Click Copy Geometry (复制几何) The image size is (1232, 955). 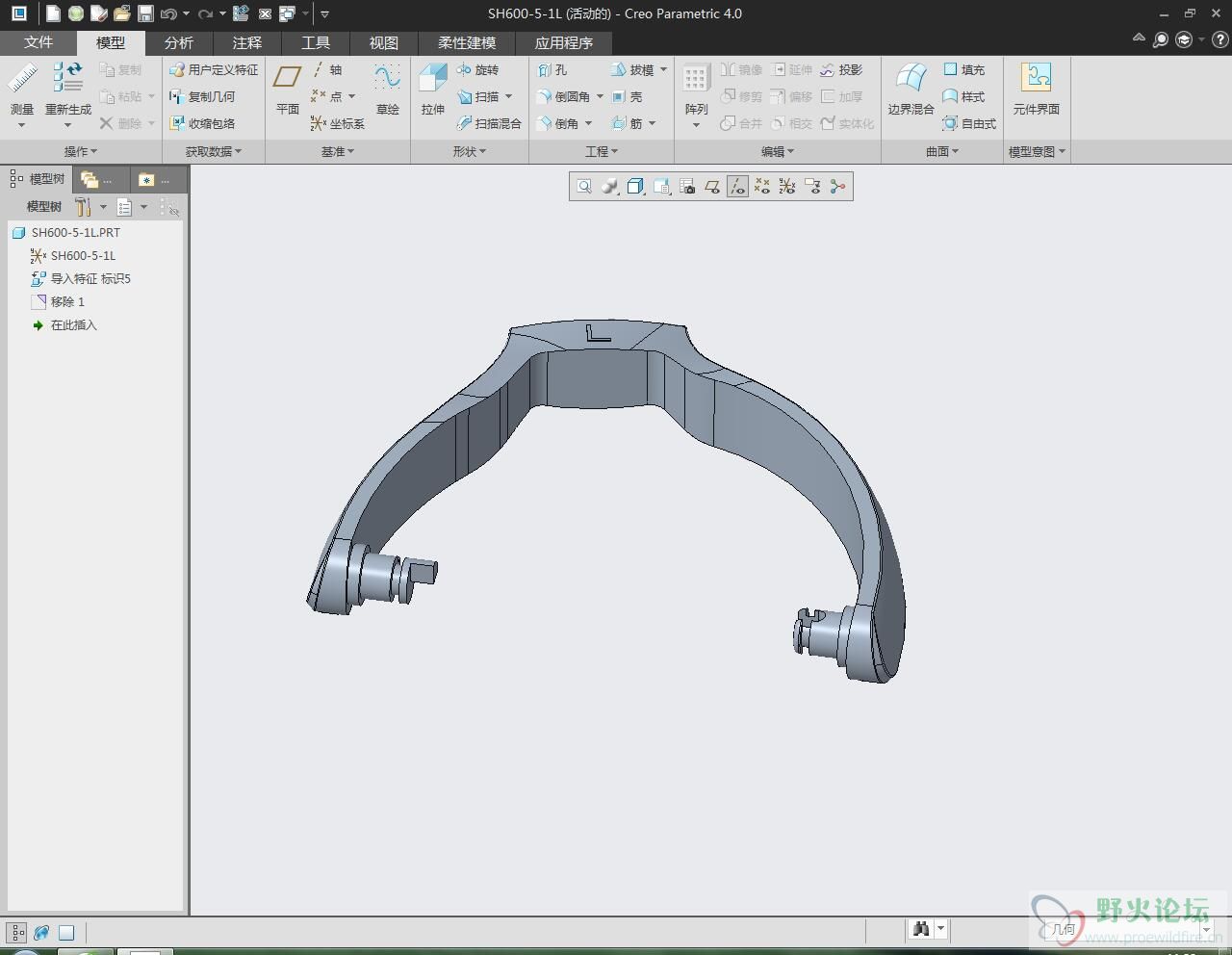click(202, 96)
